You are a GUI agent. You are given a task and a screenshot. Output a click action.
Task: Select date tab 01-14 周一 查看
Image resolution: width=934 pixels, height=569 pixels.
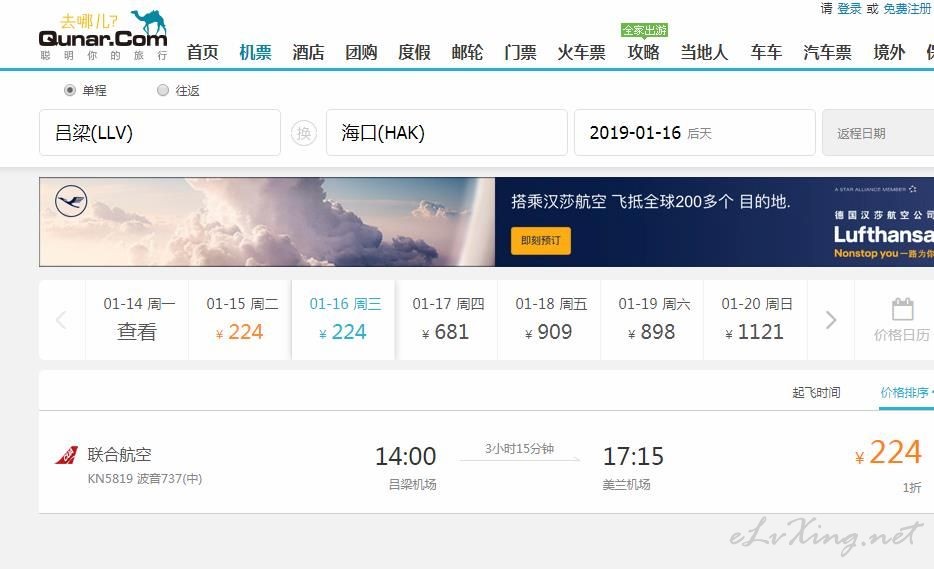[138, 320]
